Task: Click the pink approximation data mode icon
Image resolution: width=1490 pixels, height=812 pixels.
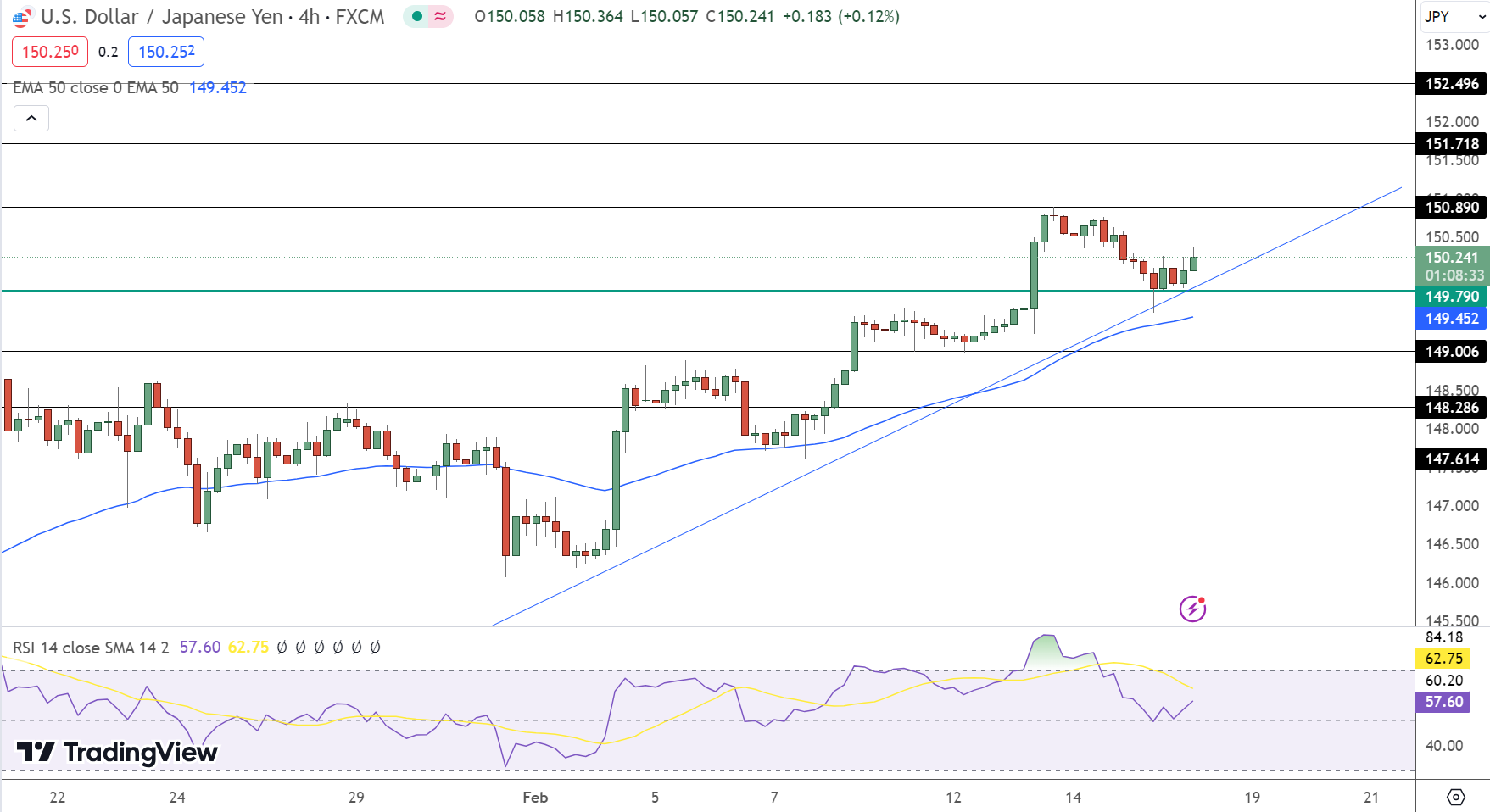Action: [x=440, y=16]
